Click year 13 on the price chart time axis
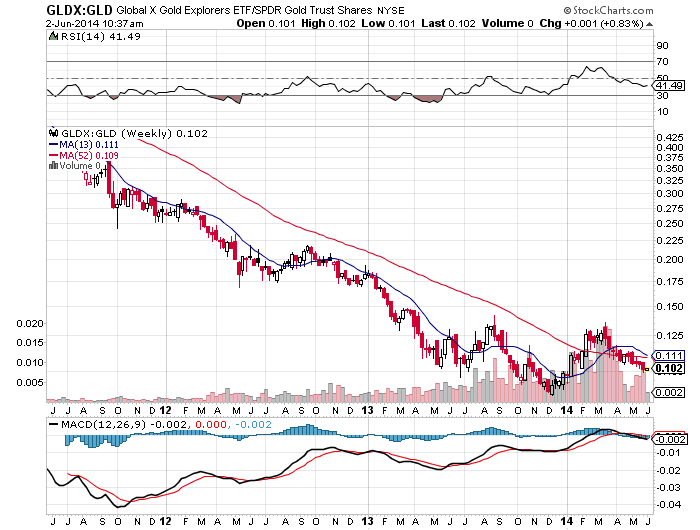 point(367,410)
